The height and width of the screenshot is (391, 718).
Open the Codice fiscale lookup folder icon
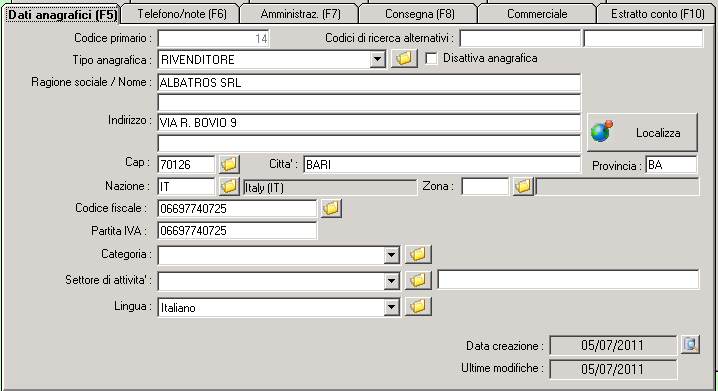331,208
